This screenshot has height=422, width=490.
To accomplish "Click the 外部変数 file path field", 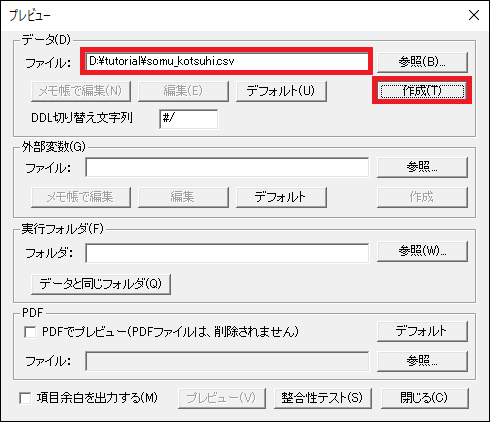I will (227, 168).
